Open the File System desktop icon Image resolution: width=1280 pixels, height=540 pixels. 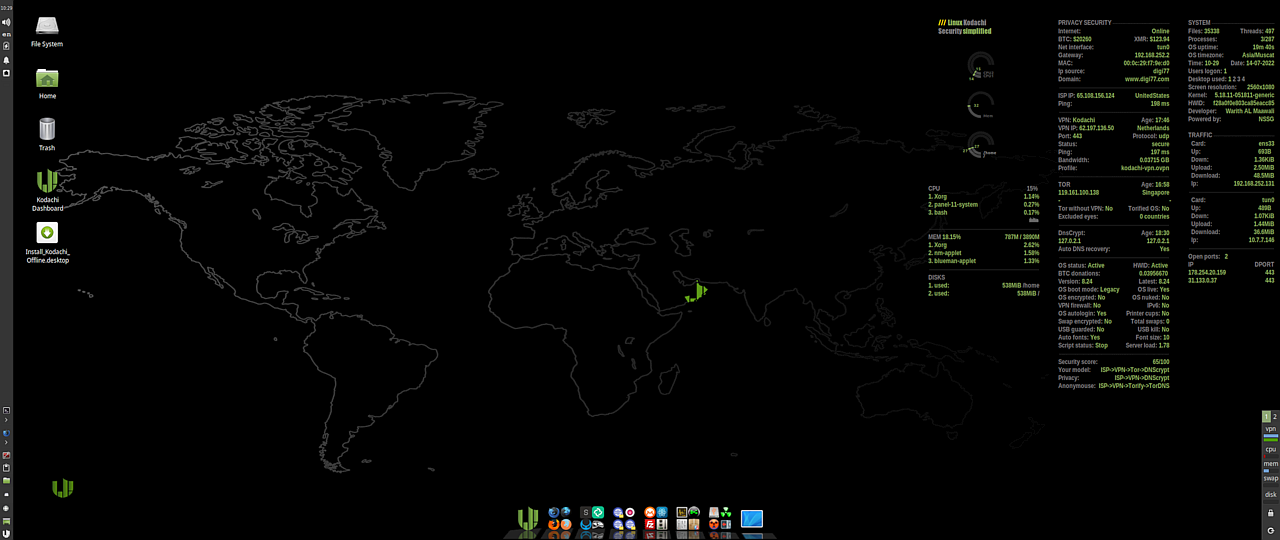[x=47, y=31]
